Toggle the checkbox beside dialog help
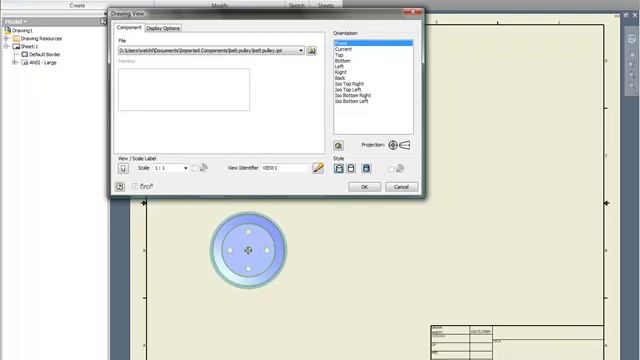The image size is (640, 360). coord(135,187)
